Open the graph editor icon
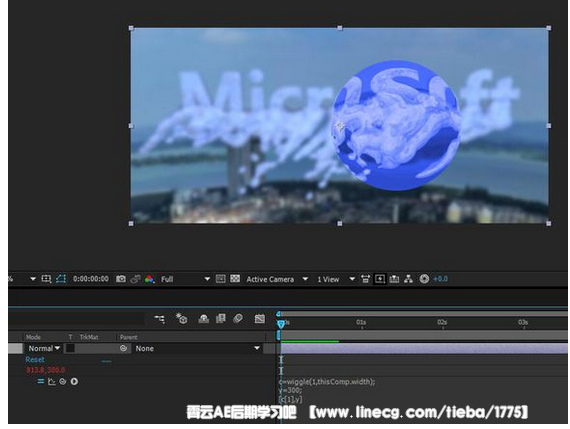The height and width of the screenshot is (429, 570). (x=260, y=319)
